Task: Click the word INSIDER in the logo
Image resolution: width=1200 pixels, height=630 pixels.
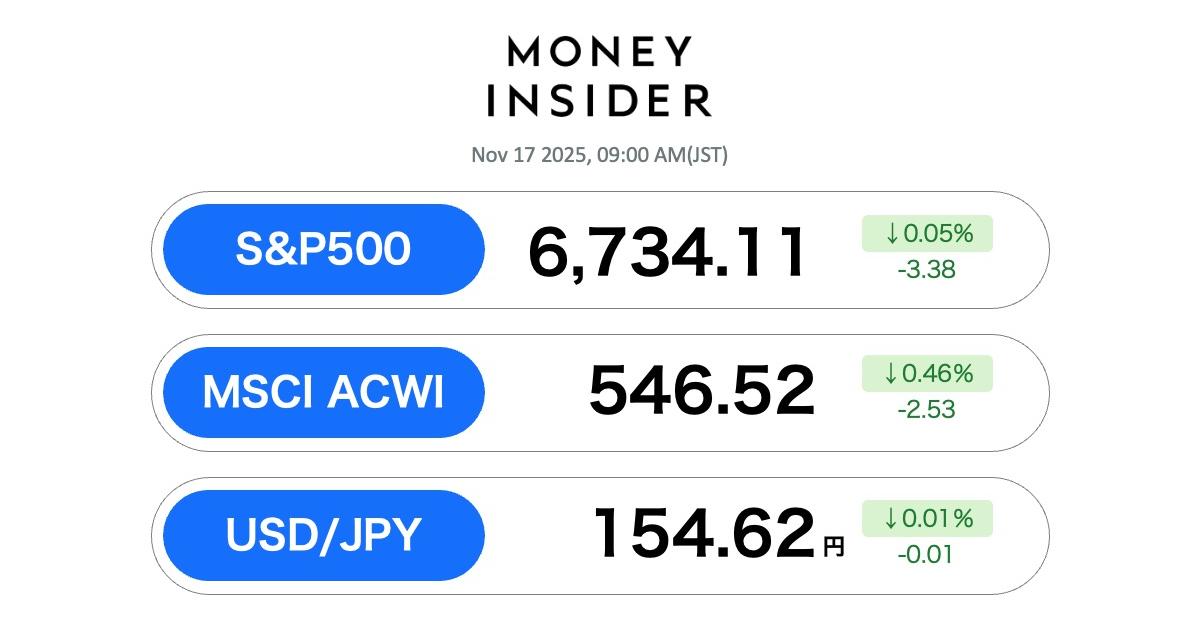Action: pyautogui.click(x=599, y=101)
